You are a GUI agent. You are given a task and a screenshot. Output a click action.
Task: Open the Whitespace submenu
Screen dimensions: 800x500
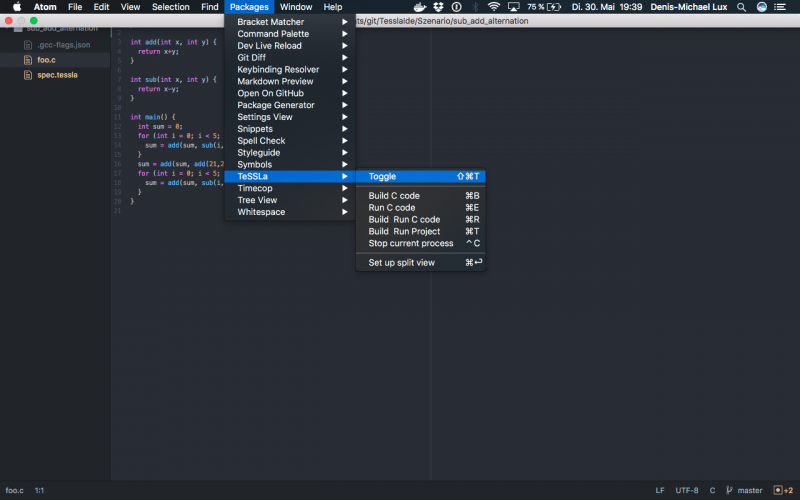click(290, 212)
